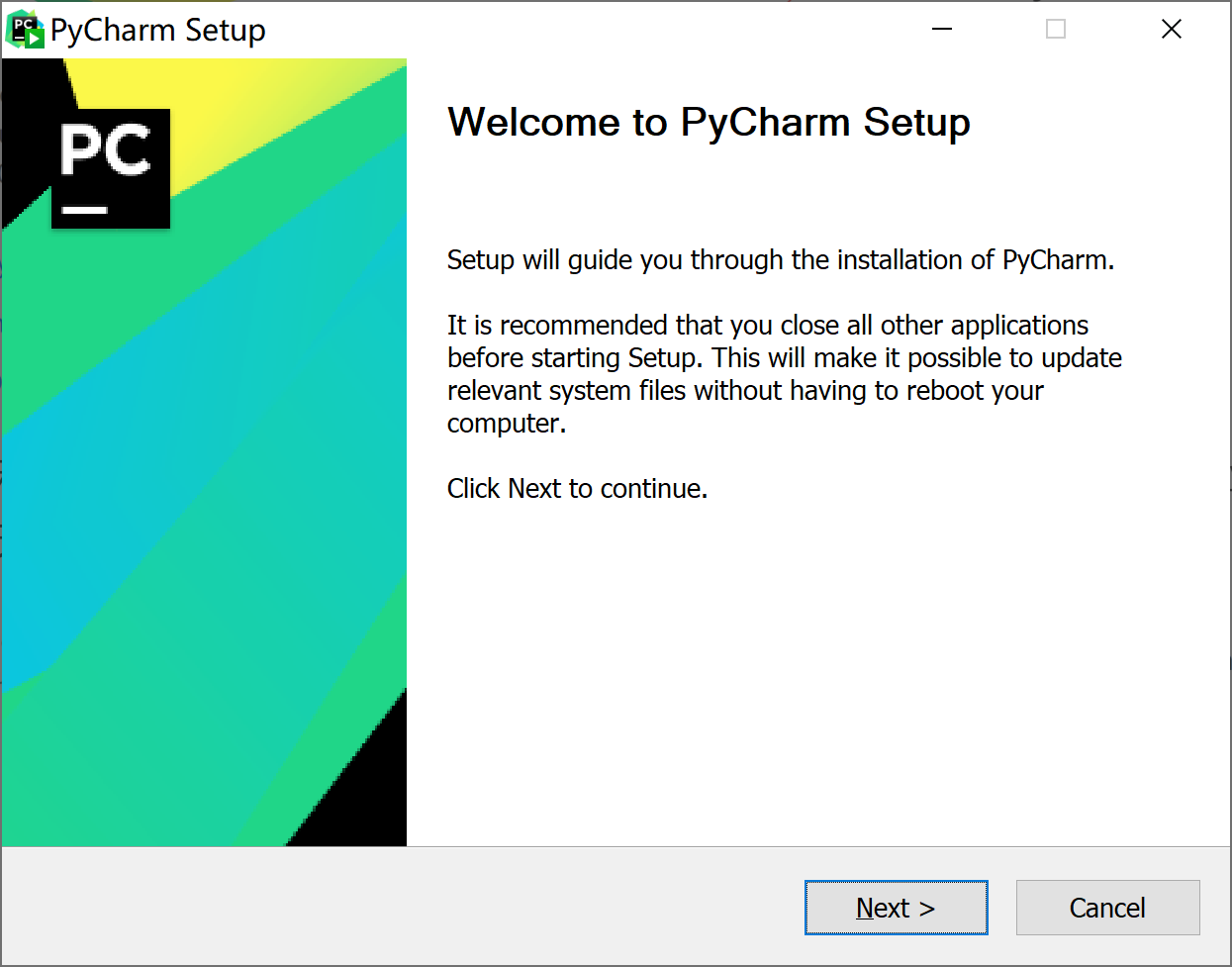1232x967 pixels.
Task: Select the 'Setup will guide you' sentence
Action: (x=781, y=260)
